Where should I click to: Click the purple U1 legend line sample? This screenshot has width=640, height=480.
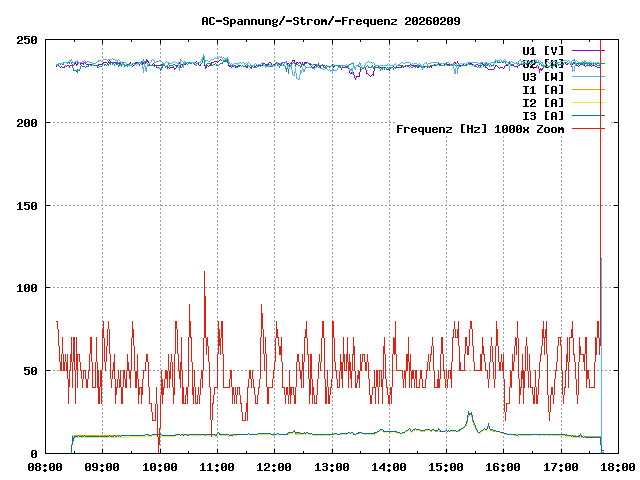point(588,50)
